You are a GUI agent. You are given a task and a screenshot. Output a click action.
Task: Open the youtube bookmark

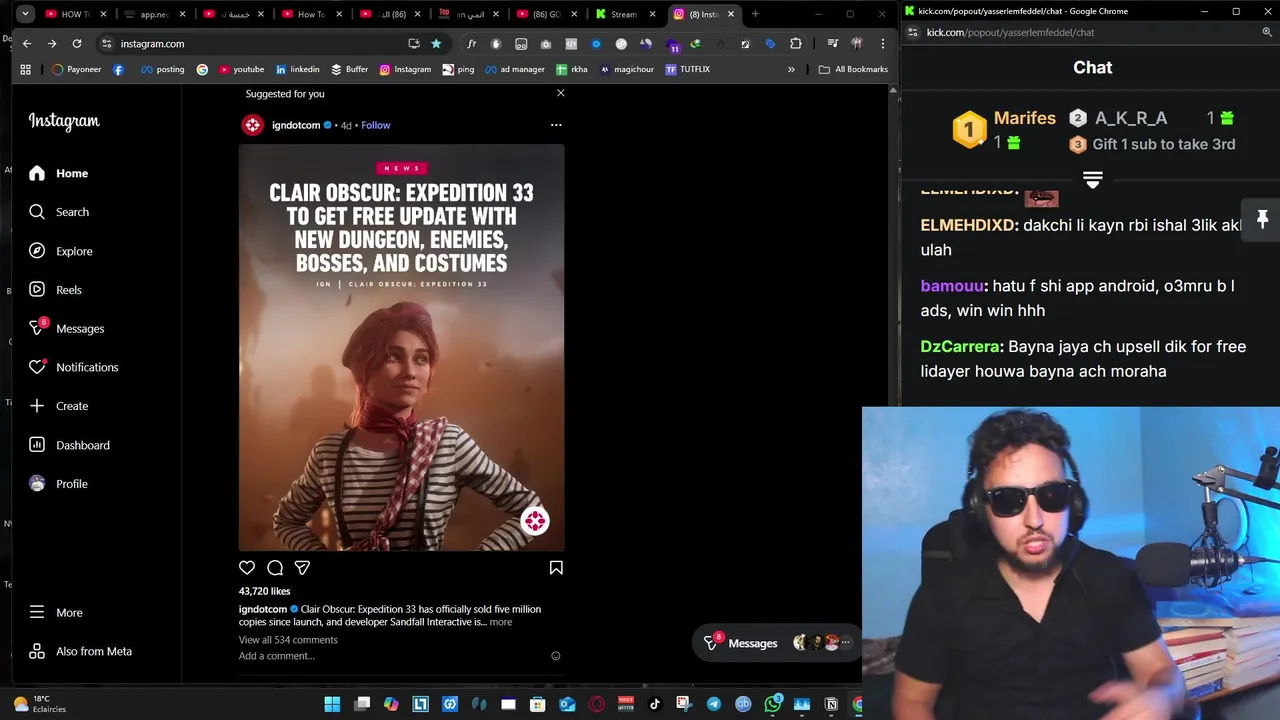(x=241, y=69)
